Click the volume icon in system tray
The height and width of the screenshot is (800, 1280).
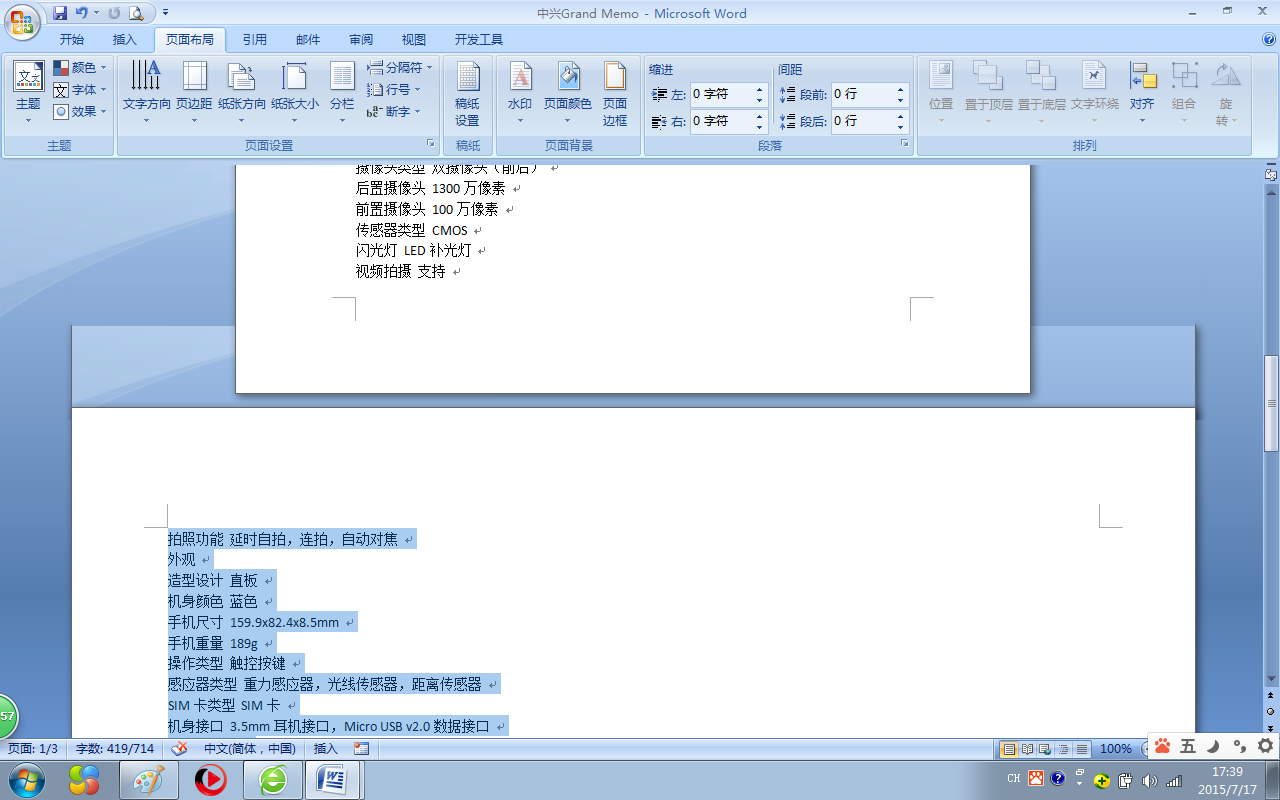coord(1149,780)
